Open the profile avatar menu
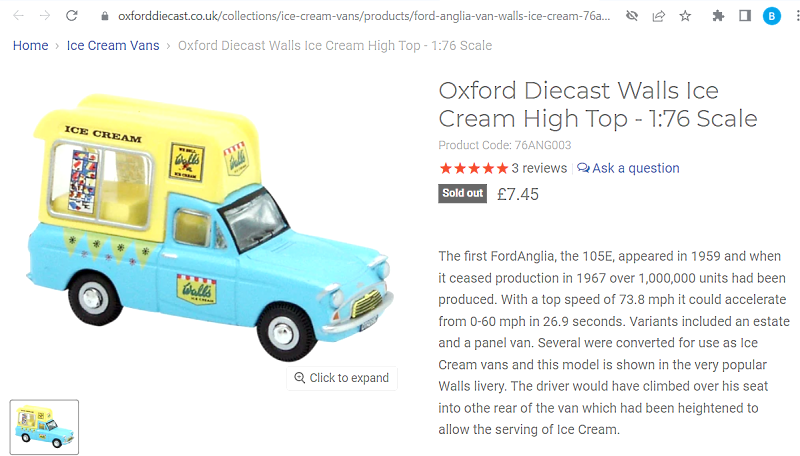The image size is (800, 456). point(771,16)
